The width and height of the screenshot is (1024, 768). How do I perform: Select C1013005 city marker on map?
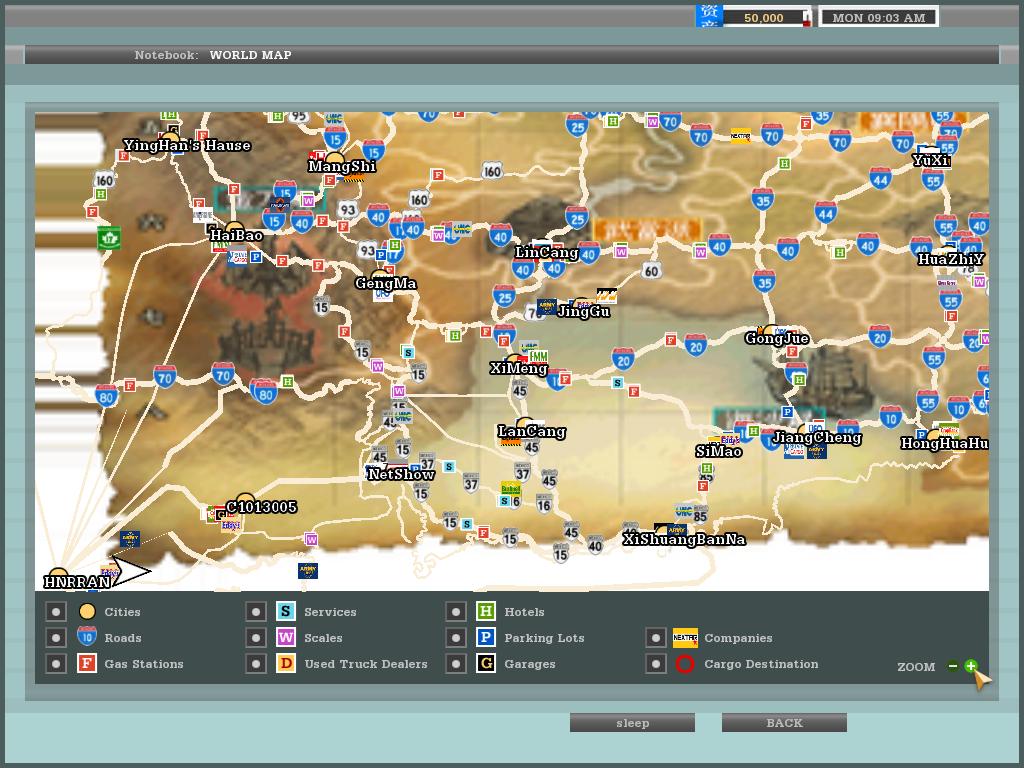point(245,501)
